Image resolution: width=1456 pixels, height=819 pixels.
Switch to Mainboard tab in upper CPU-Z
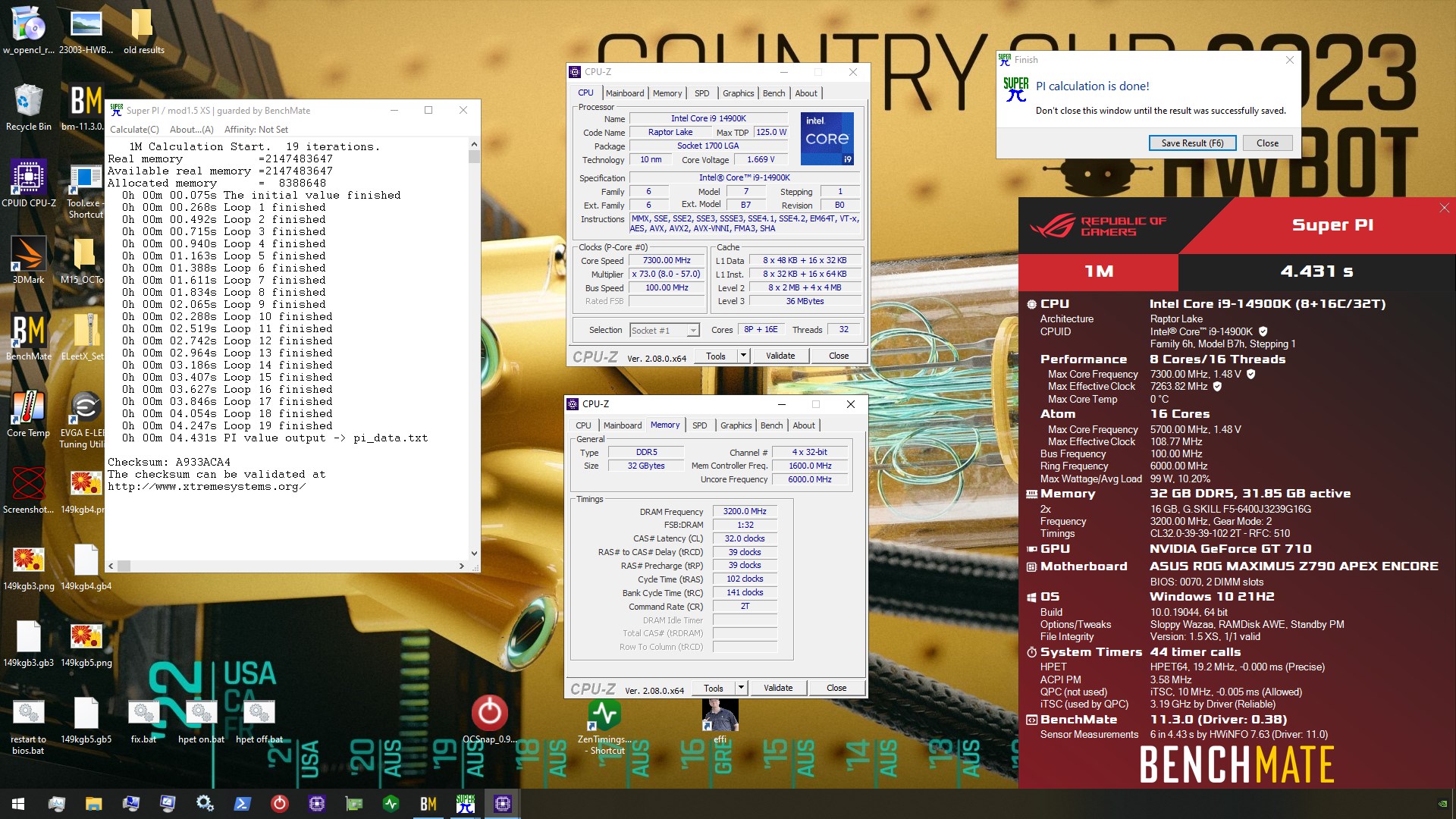[x=625, y=93]
